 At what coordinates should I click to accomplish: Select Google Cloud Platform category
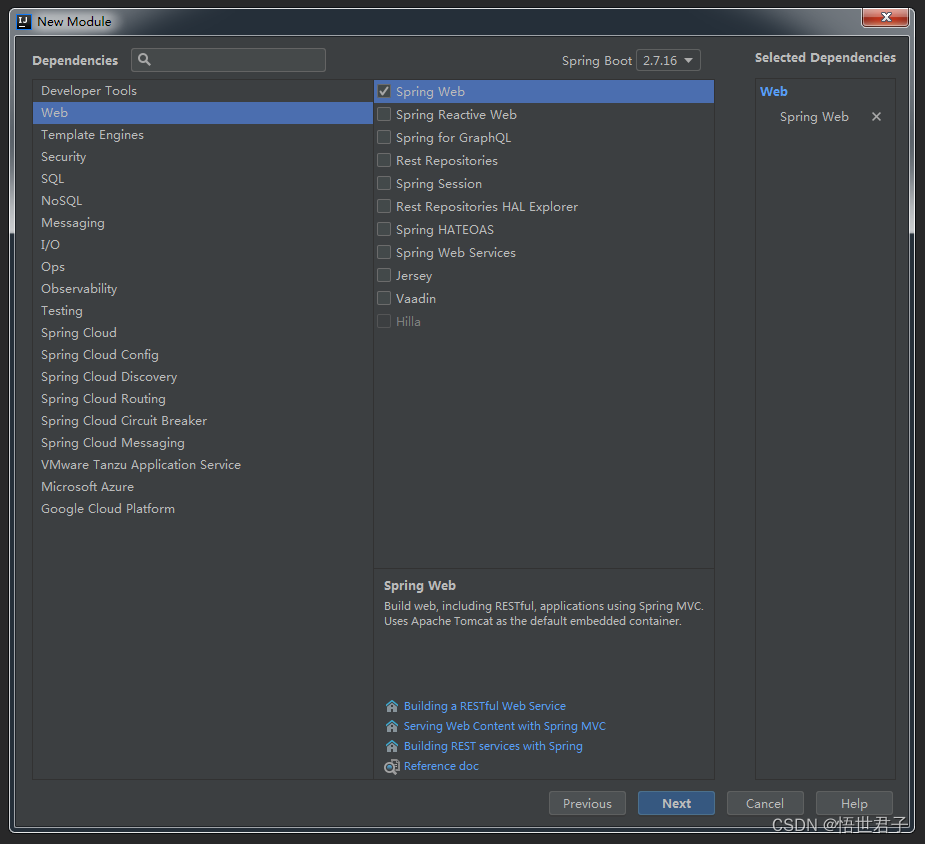point(203,509)
